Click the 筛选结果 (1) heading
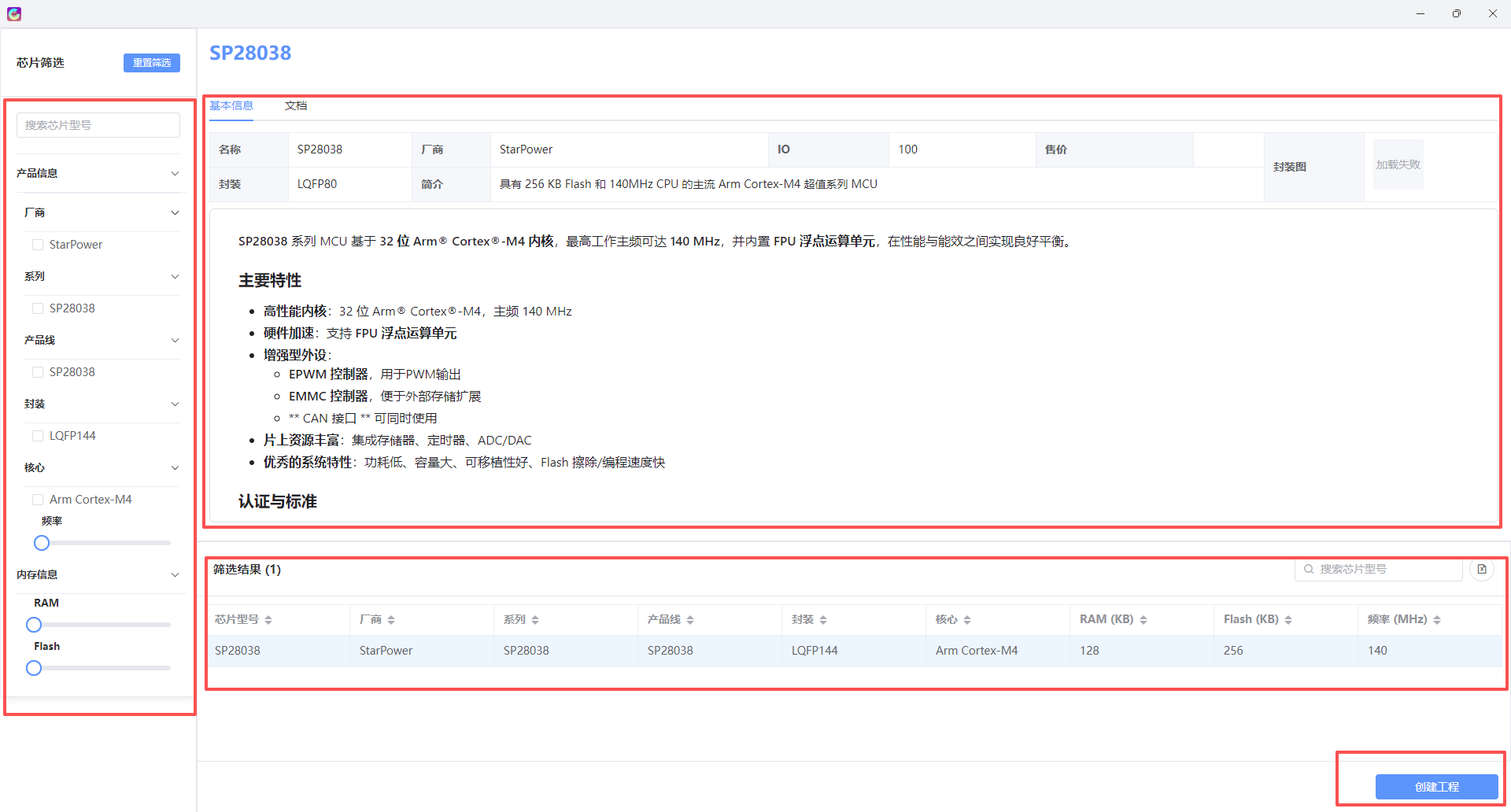The height and width of the screenshot is (812, 1511). click(x=247, y=570)
